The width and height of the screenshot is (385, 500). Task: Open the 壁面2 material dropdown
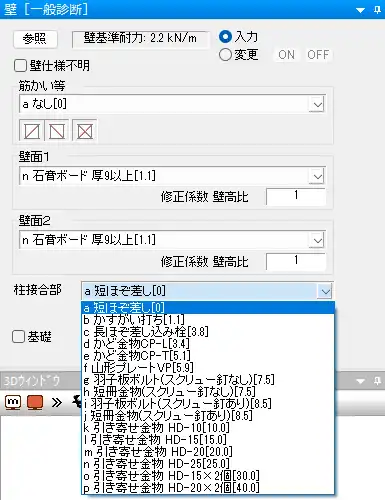(x=317, y=240)
